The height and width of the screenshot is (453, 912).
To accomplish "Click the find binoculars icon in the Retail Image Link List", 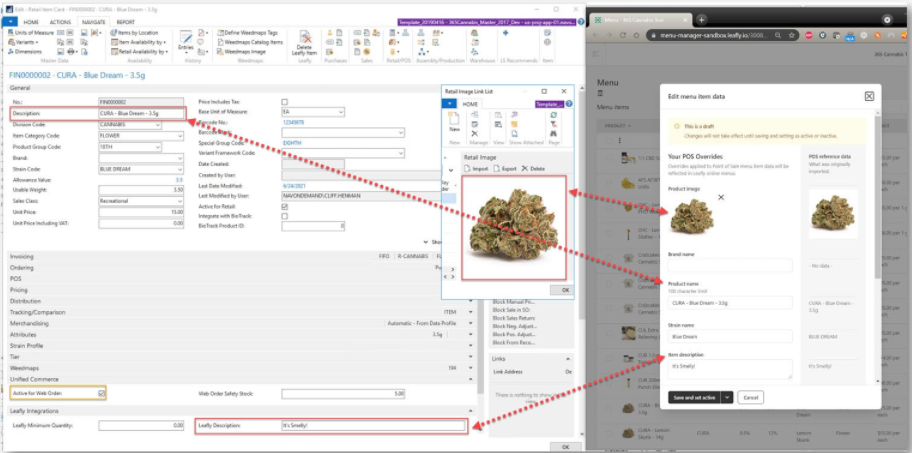I will pyautogui.click(x=554, y=133).
